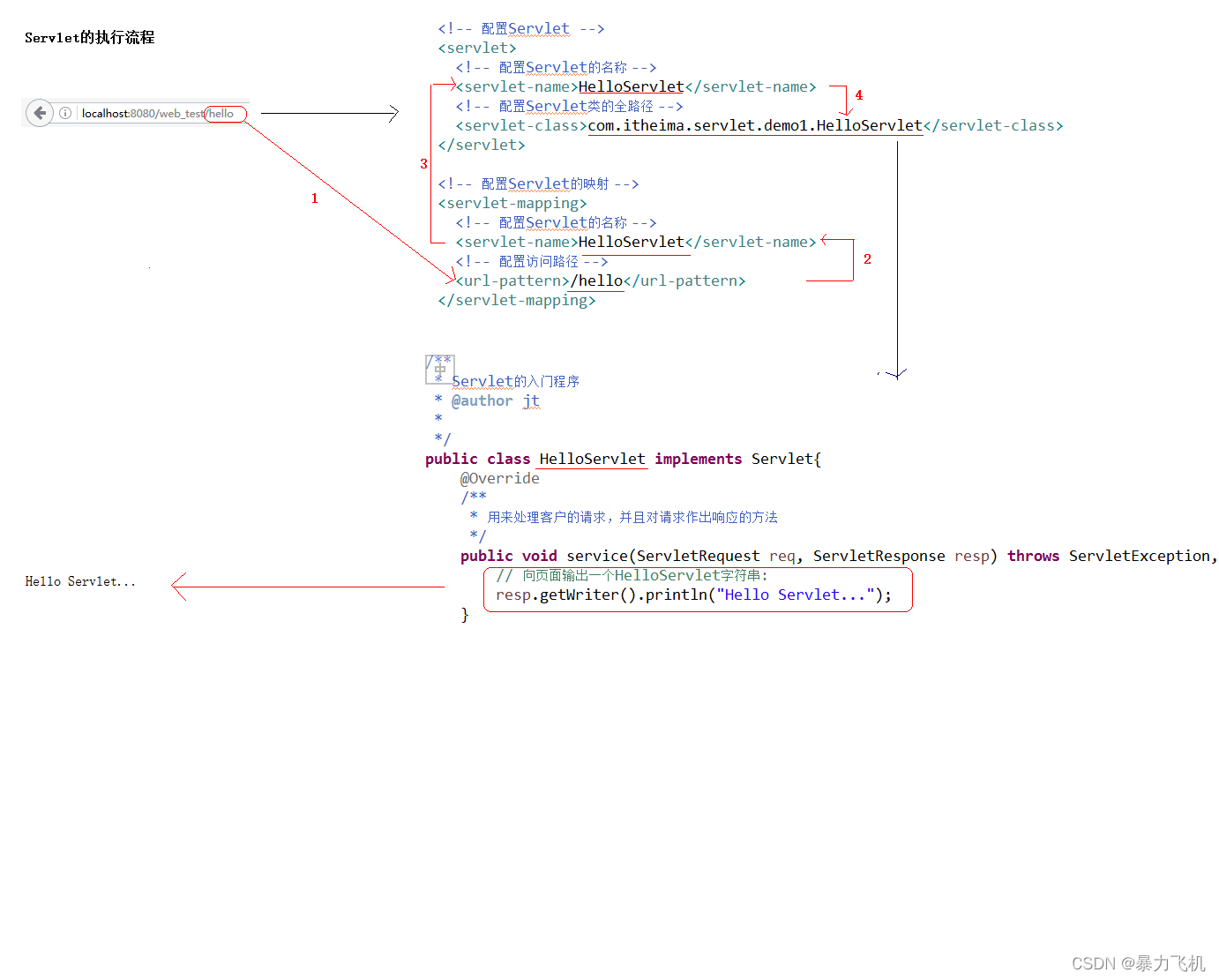Select the com.itheima.servlet.demo1.HelloServlet class path

click(x=754, y=125)
